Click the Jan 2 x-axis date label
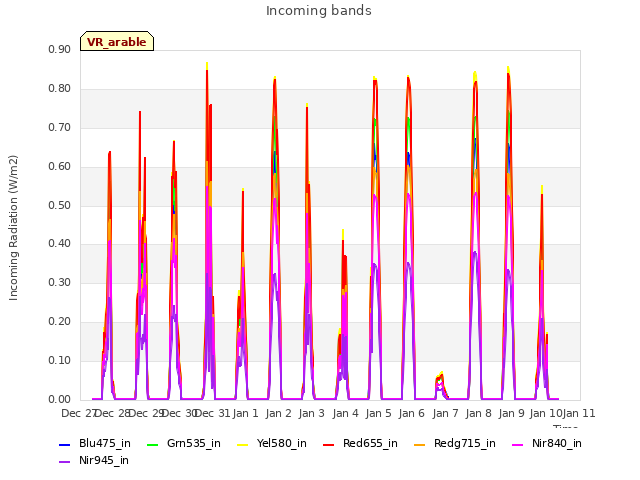 279,413
